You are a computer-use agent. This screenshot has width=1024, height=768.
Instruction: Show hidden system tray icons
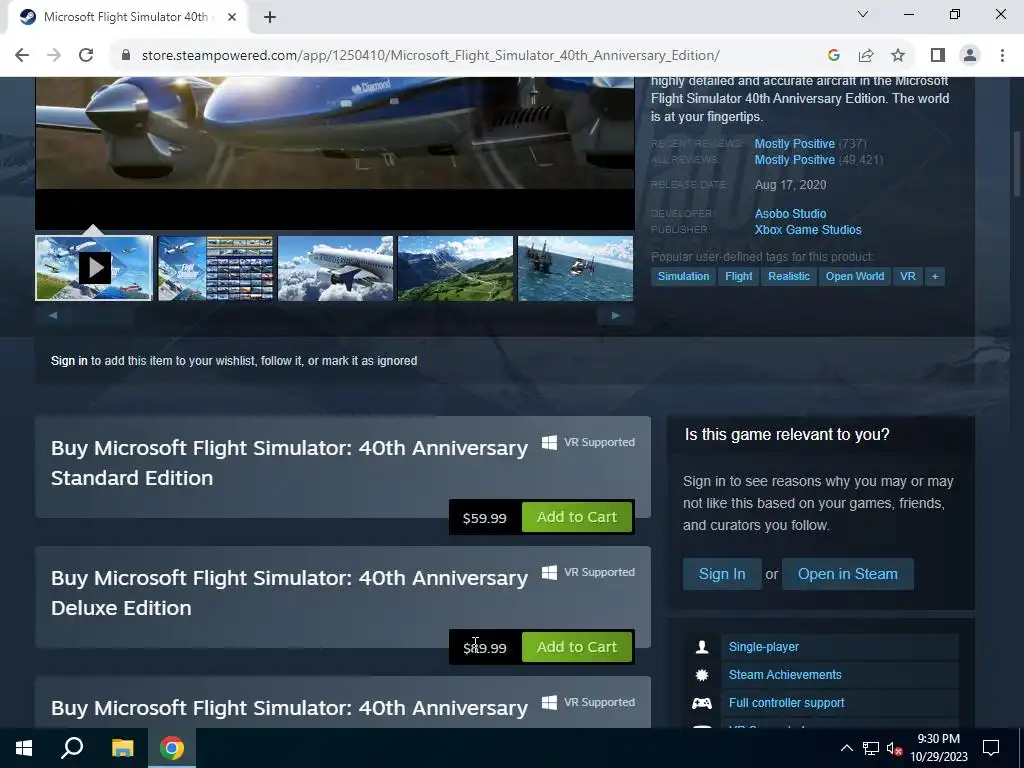[846, 748]
